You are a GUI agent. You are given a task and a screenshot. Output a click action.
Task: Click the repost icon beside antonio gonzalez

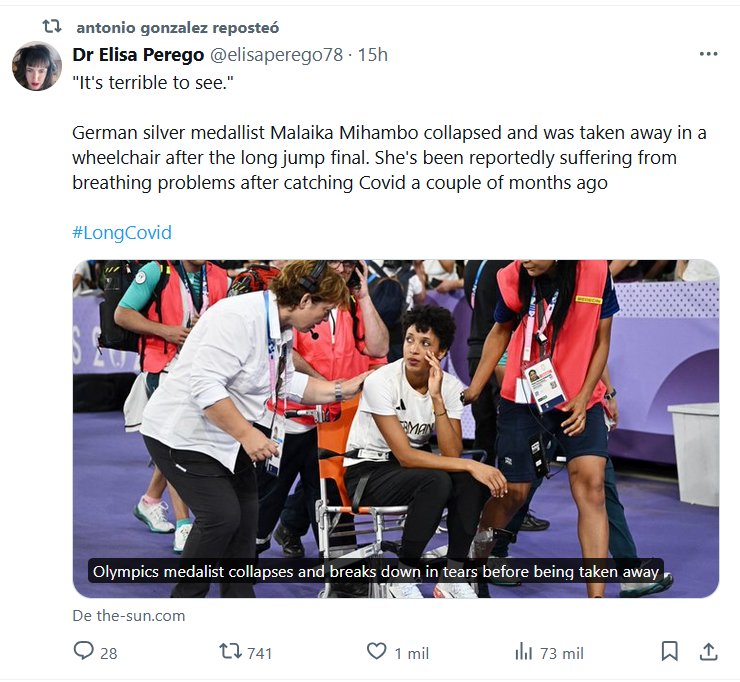click(52, 26)
